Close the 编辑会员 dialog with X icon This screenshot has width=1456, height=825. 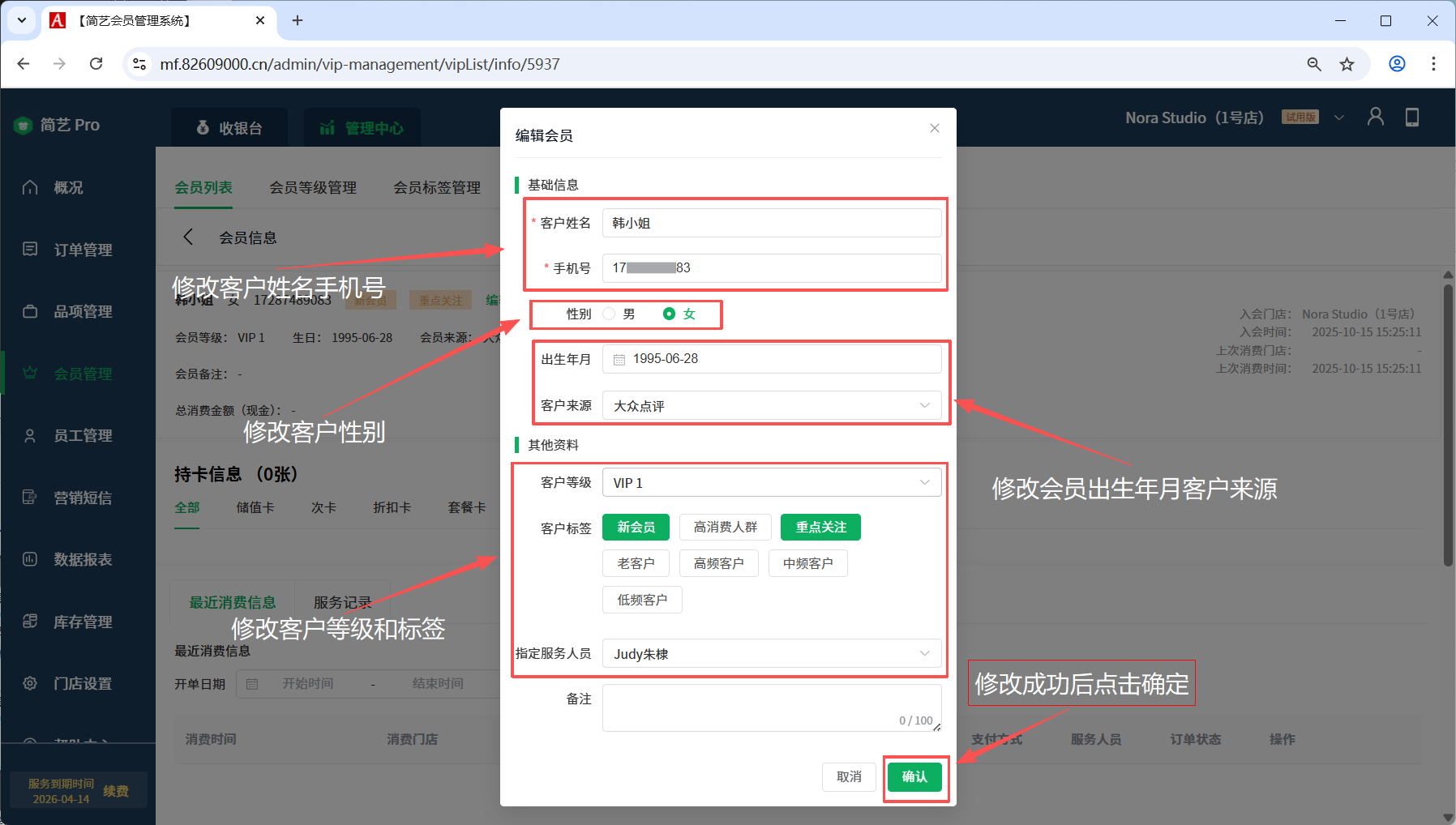point(934,128)
